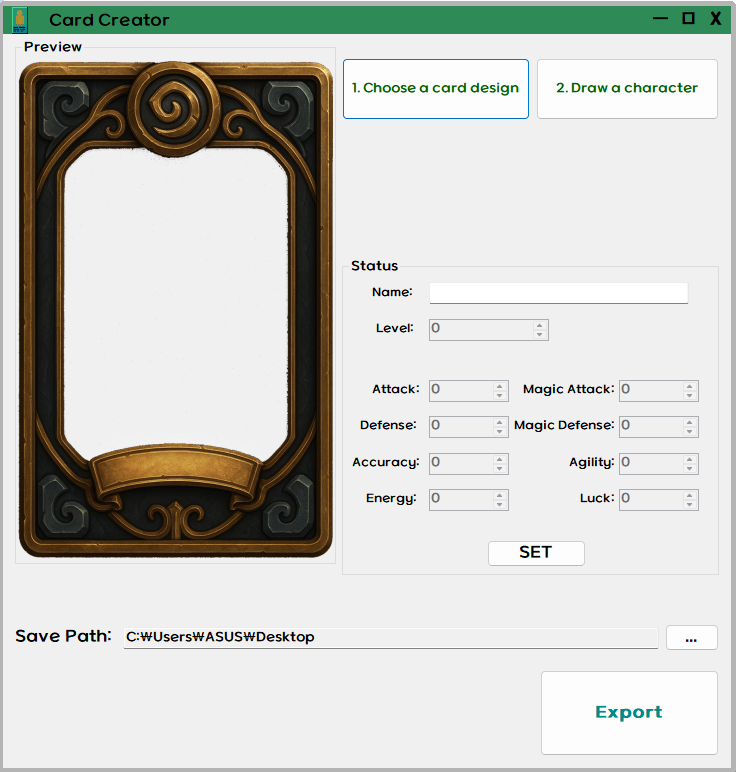The image size is (736, 772).
Task: Click the "1. Choose a card design" button
Action: point(436,89)
